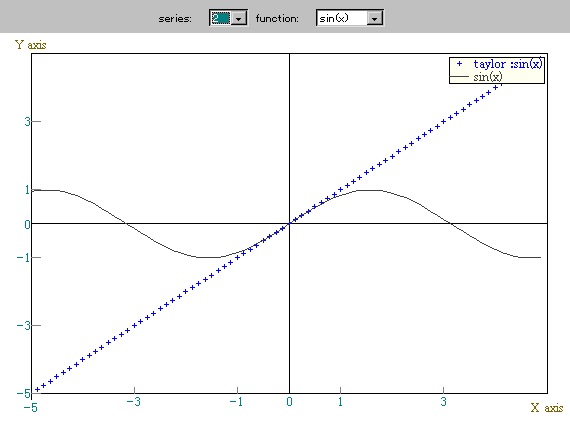Click the 'function:' label
Screen dimensions: 570x427
tap(277, 18)
